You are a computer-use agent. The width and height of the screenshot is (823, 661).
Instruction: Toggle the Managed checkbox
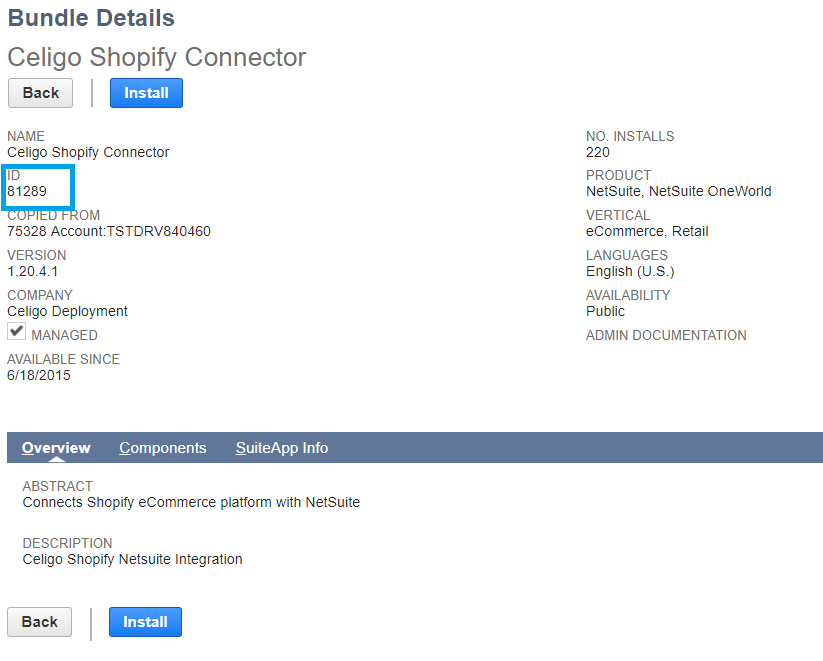click(16, 331)
